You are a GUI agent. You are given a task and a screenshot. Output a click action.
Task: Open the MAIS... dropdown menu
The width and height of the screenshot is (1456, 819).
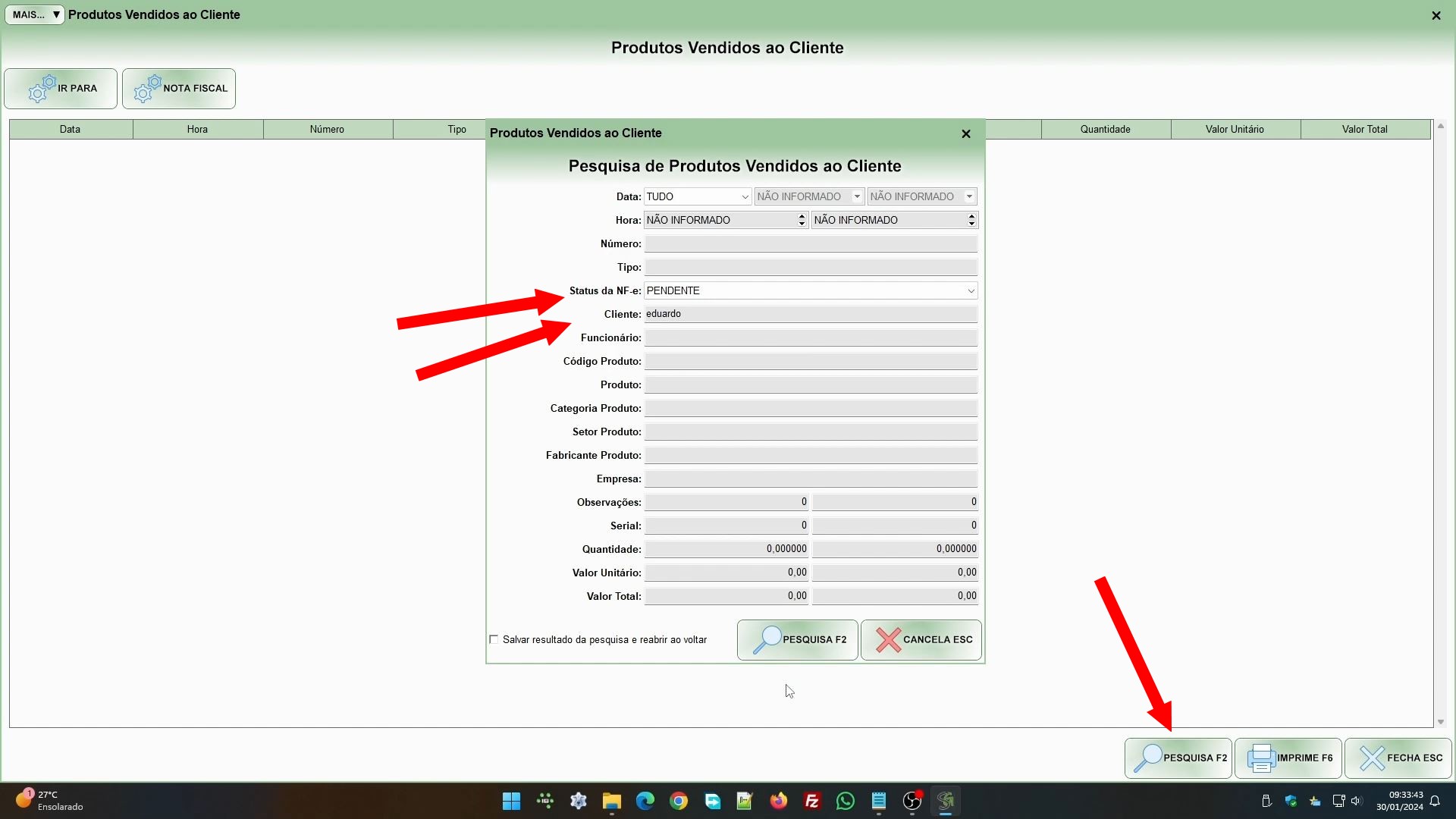click(35, 14)
